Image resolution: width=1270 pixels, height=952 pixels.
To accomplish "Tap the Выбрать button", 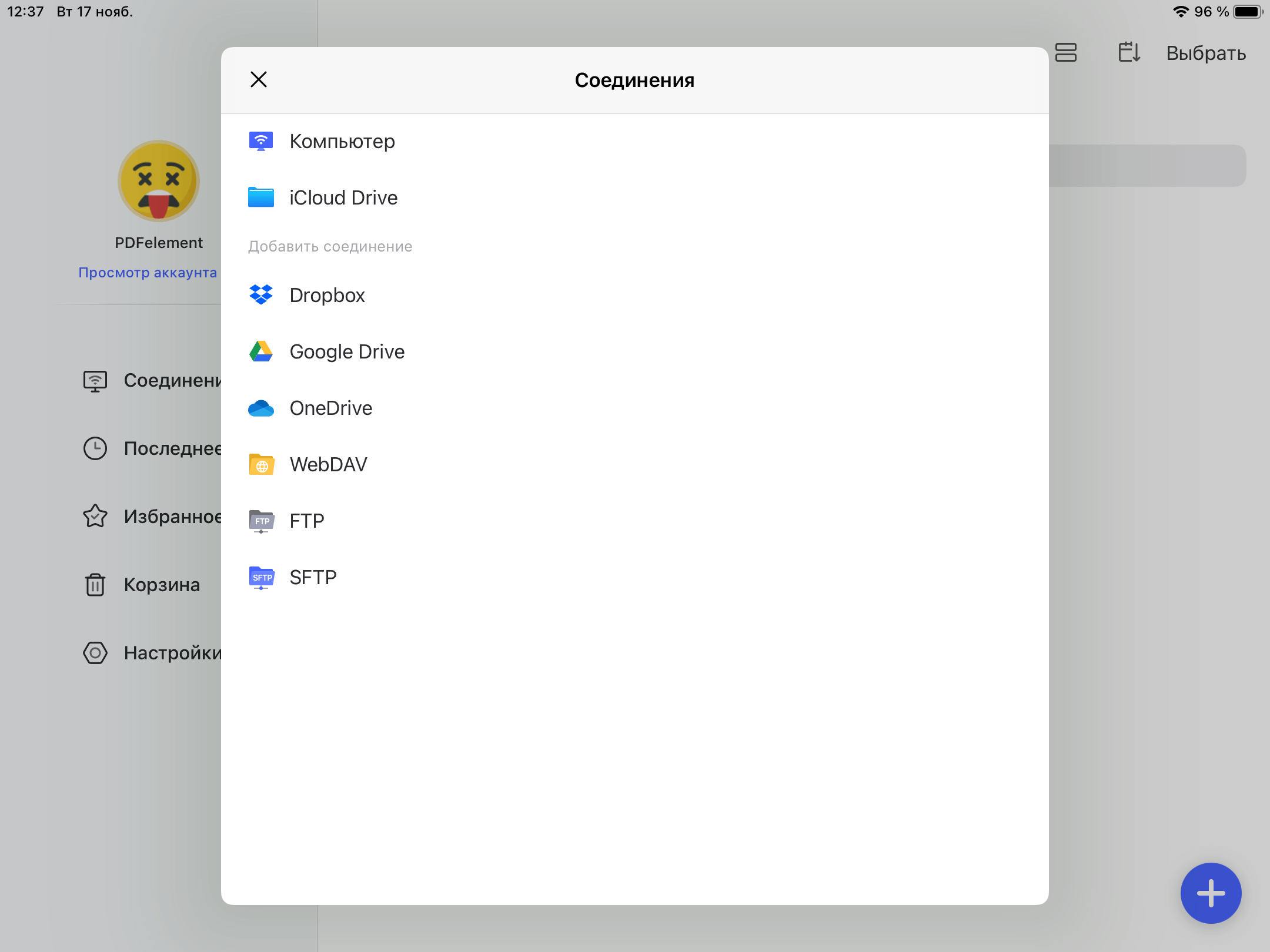I will coord(1206,53).
